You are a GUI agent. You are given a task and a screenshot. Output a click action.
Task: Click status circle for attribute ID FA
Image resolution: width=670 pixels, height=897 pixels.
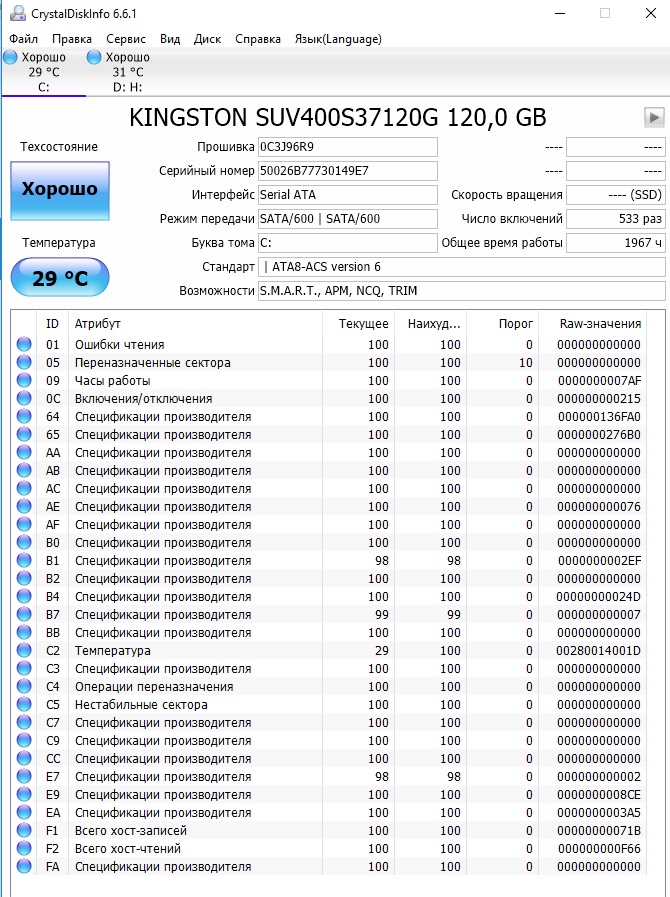coord(24,866)
